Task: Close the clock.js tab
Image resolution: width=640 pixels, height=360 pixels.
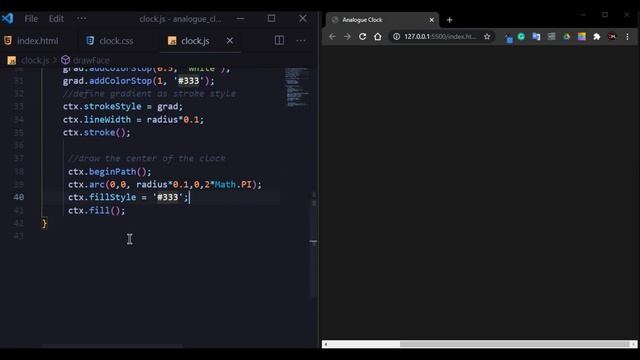Action: 230,40
